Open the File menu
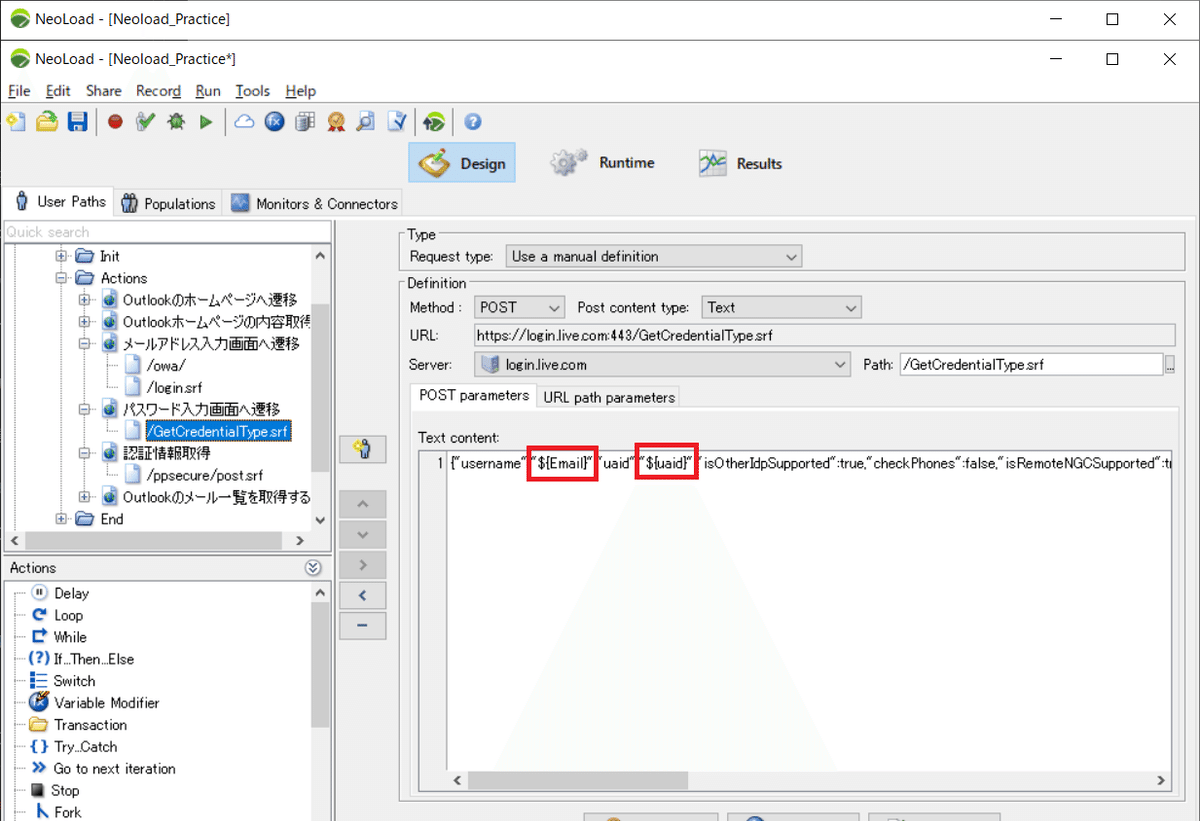The width and height of the screenshot is (1200, 821). pos(19,91)
